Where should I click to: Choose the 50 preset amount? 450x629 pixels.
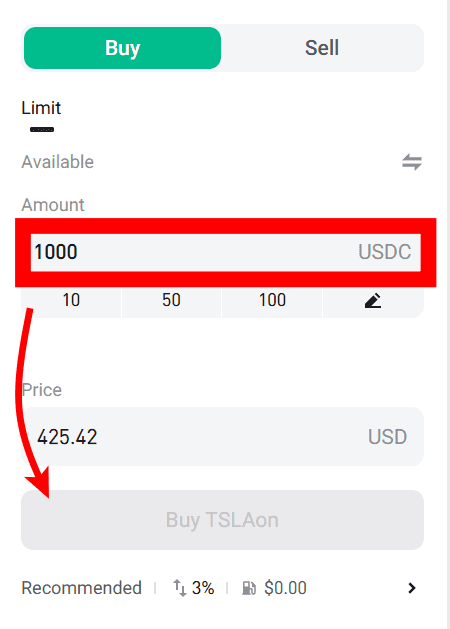click(171, 300)
